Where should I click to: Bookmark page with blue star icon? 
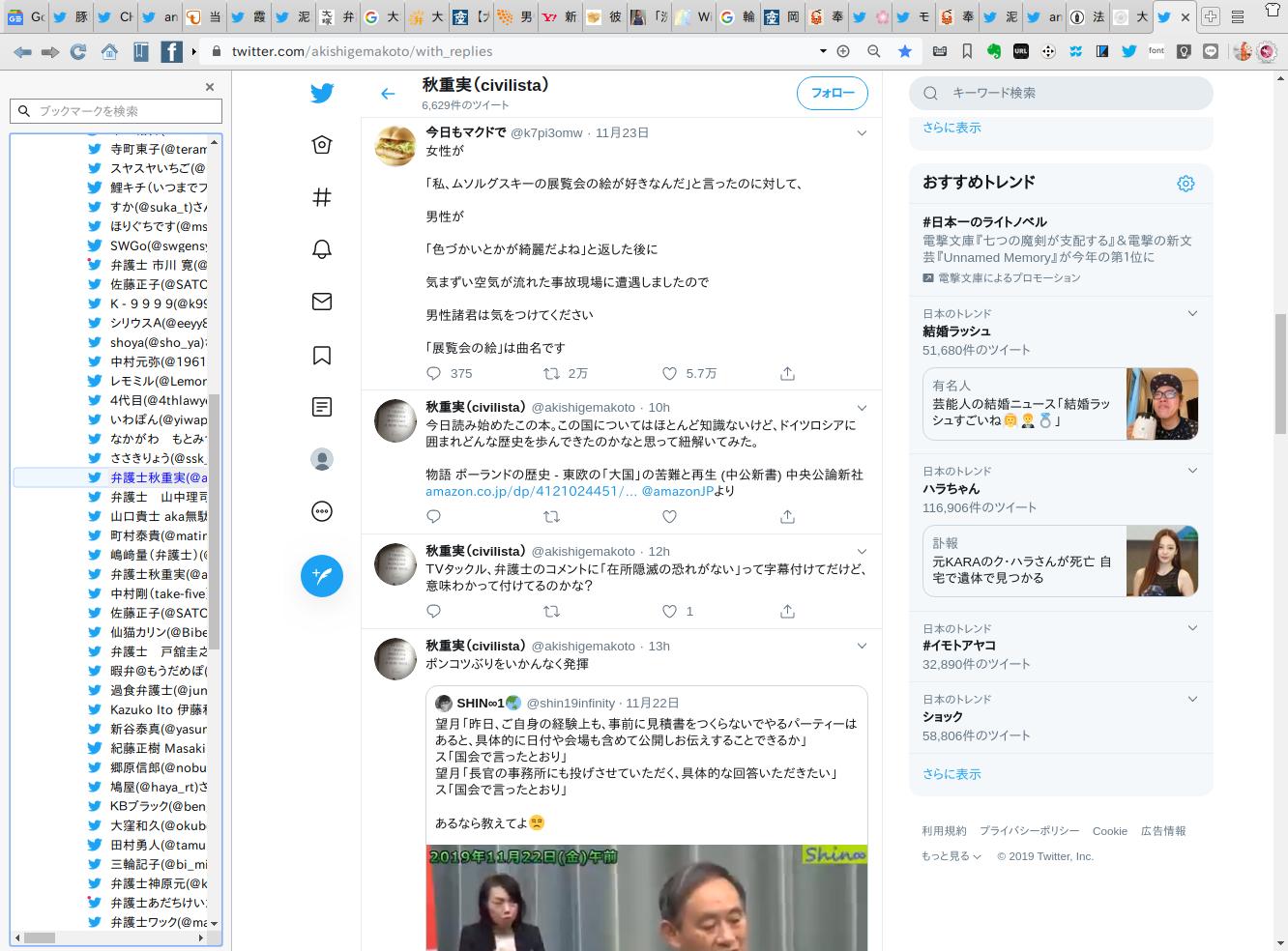[x=905, y=51]
